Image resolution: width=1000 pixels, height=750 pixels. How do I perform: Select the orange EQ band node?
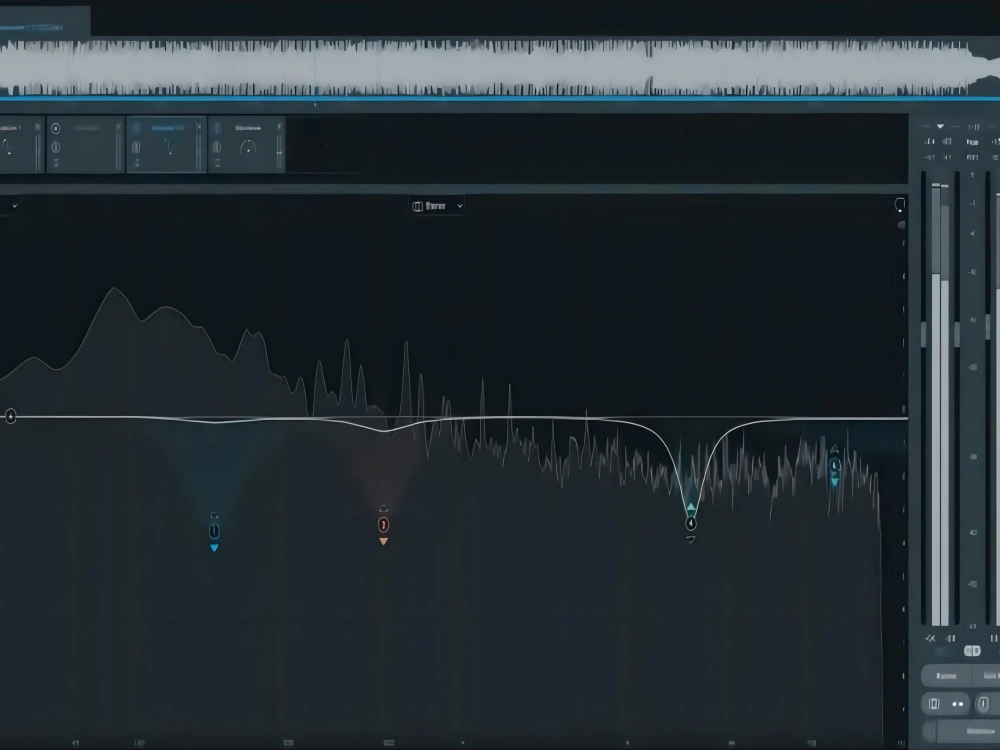tap(383, 525)
